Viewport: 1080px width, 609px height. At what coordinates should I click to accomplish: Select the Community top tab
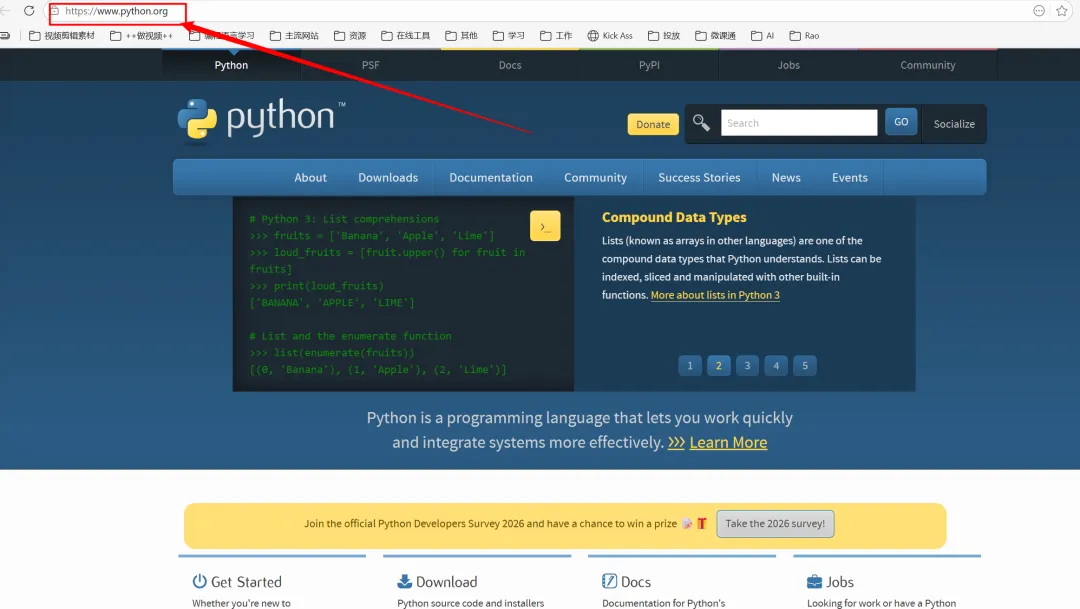click(928, 65)
